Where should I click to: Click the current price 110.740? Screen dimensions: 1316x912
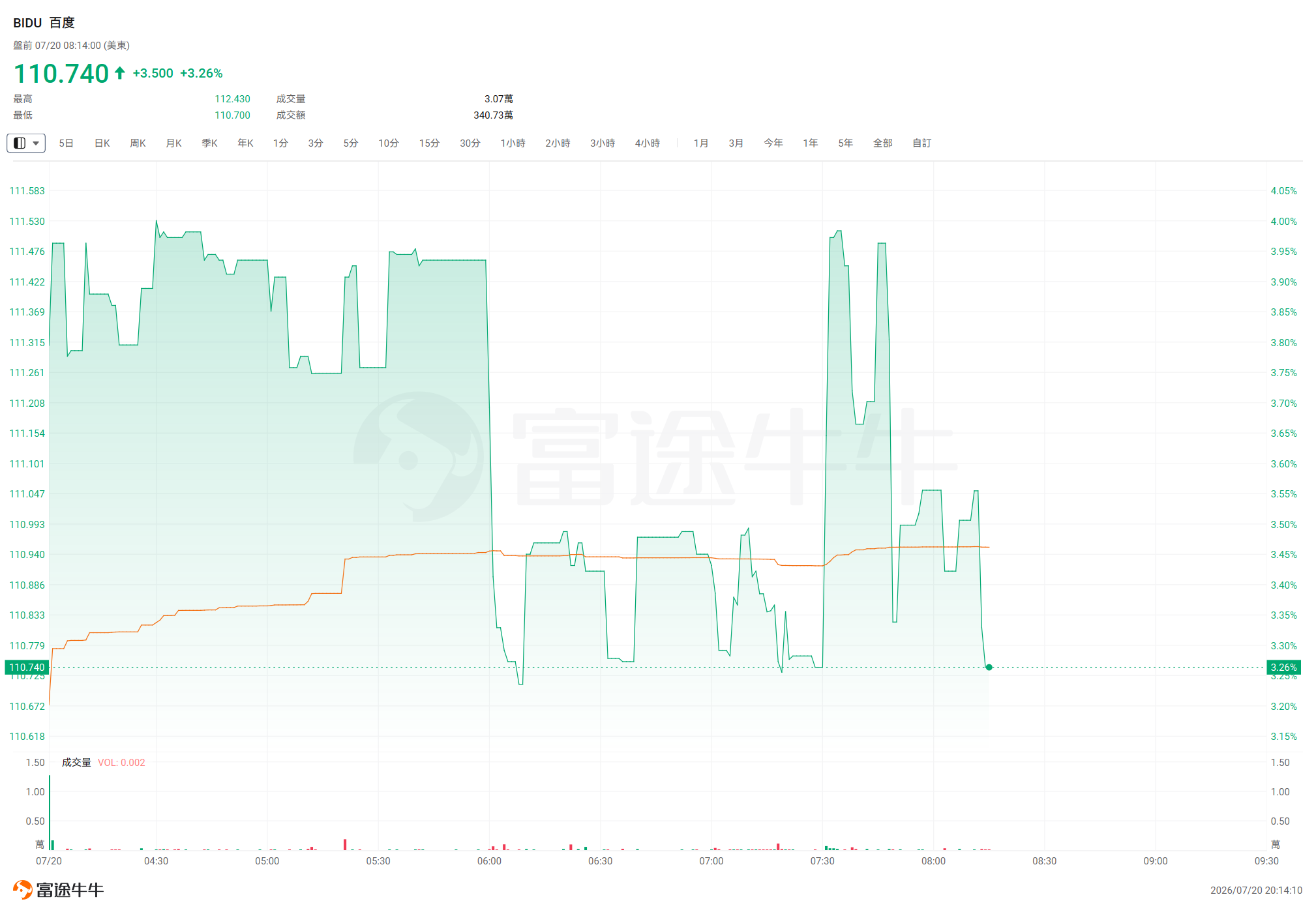(x=61, y=74)
